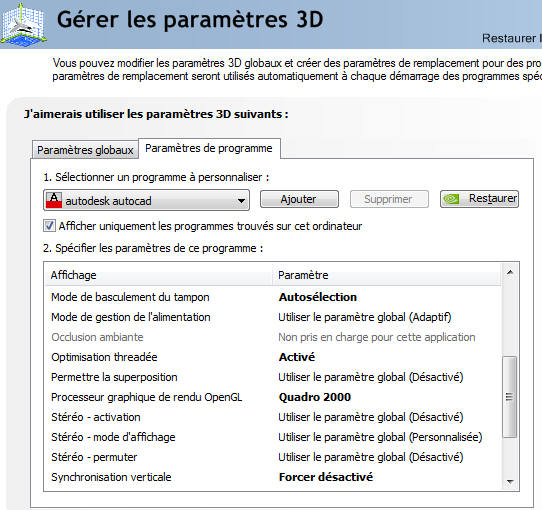Click the Affichage column header
Image resolution: width=542 pixels, height=510 pixels.
click(x=159, y=275)
